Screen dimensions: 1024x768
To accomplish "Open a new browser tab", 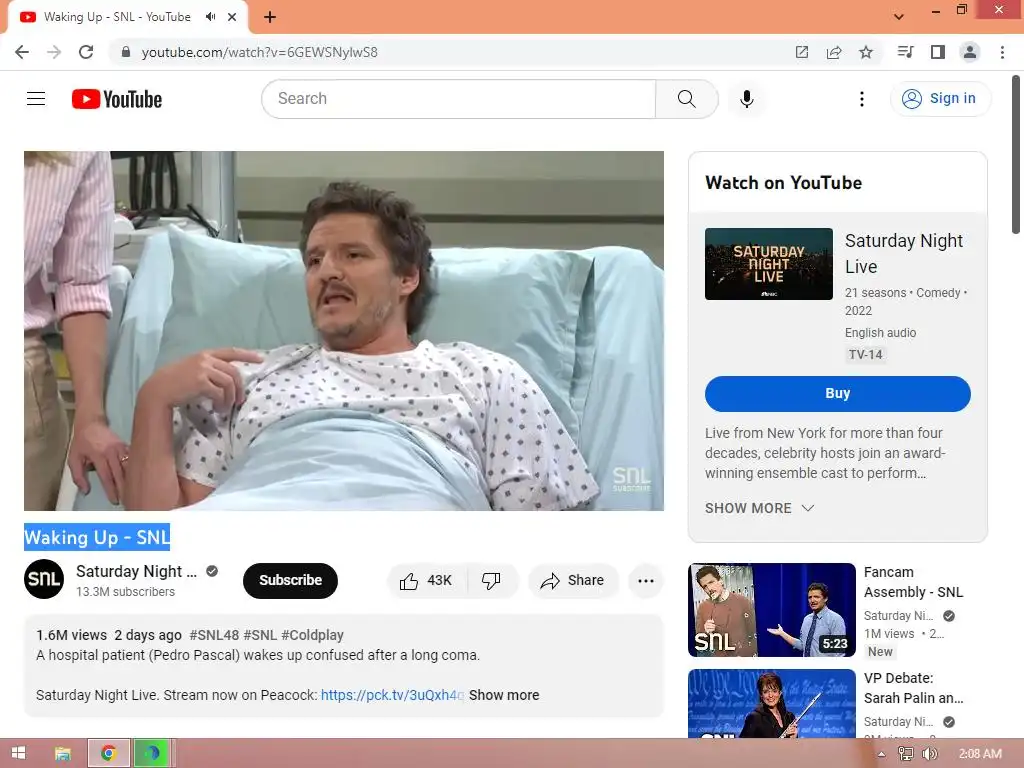I will point(270,17).
